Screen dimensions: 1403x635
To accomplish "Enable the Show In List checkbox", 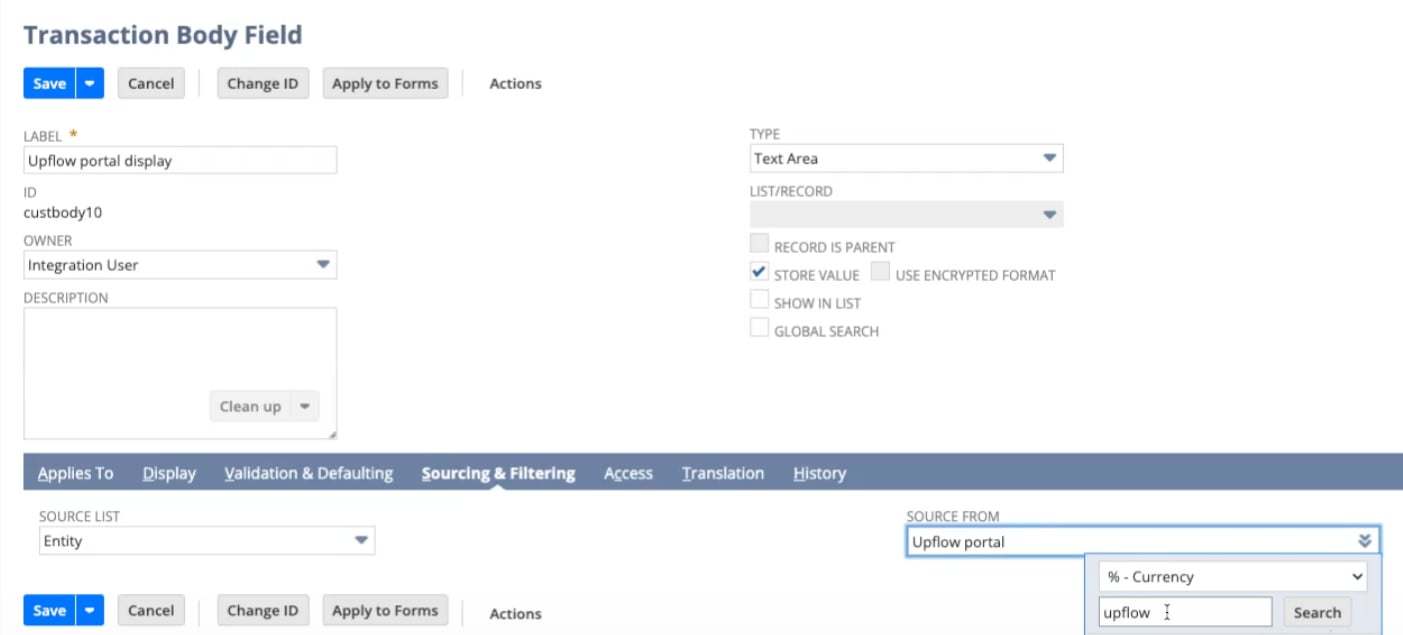I will (x=760, y=300).
